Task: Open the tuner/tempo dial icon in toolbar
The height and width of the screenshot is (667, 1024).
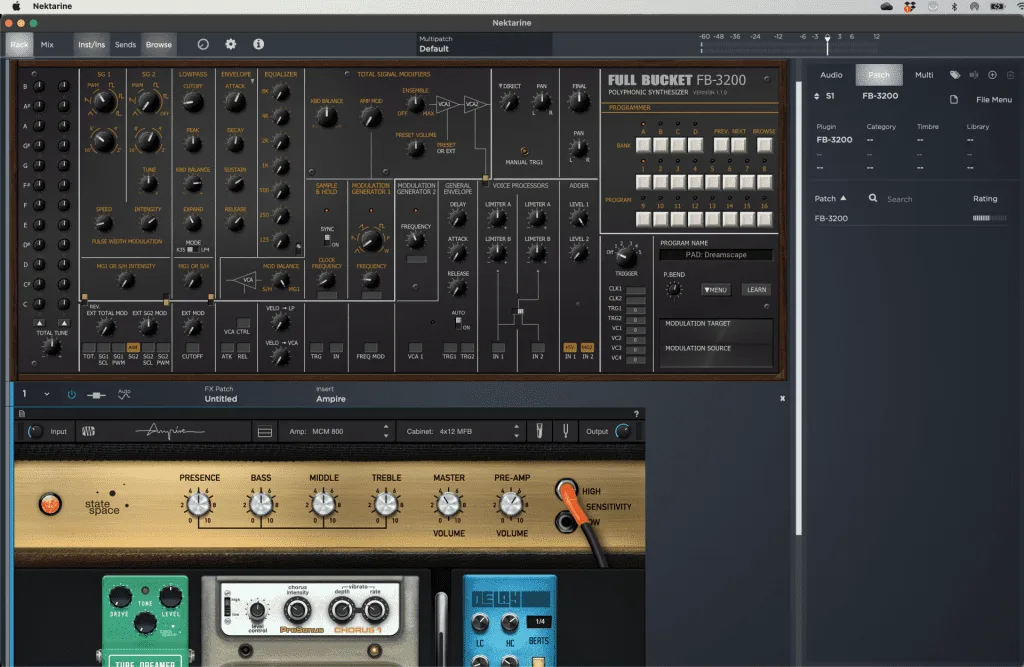Action: [x=203, y=44]
